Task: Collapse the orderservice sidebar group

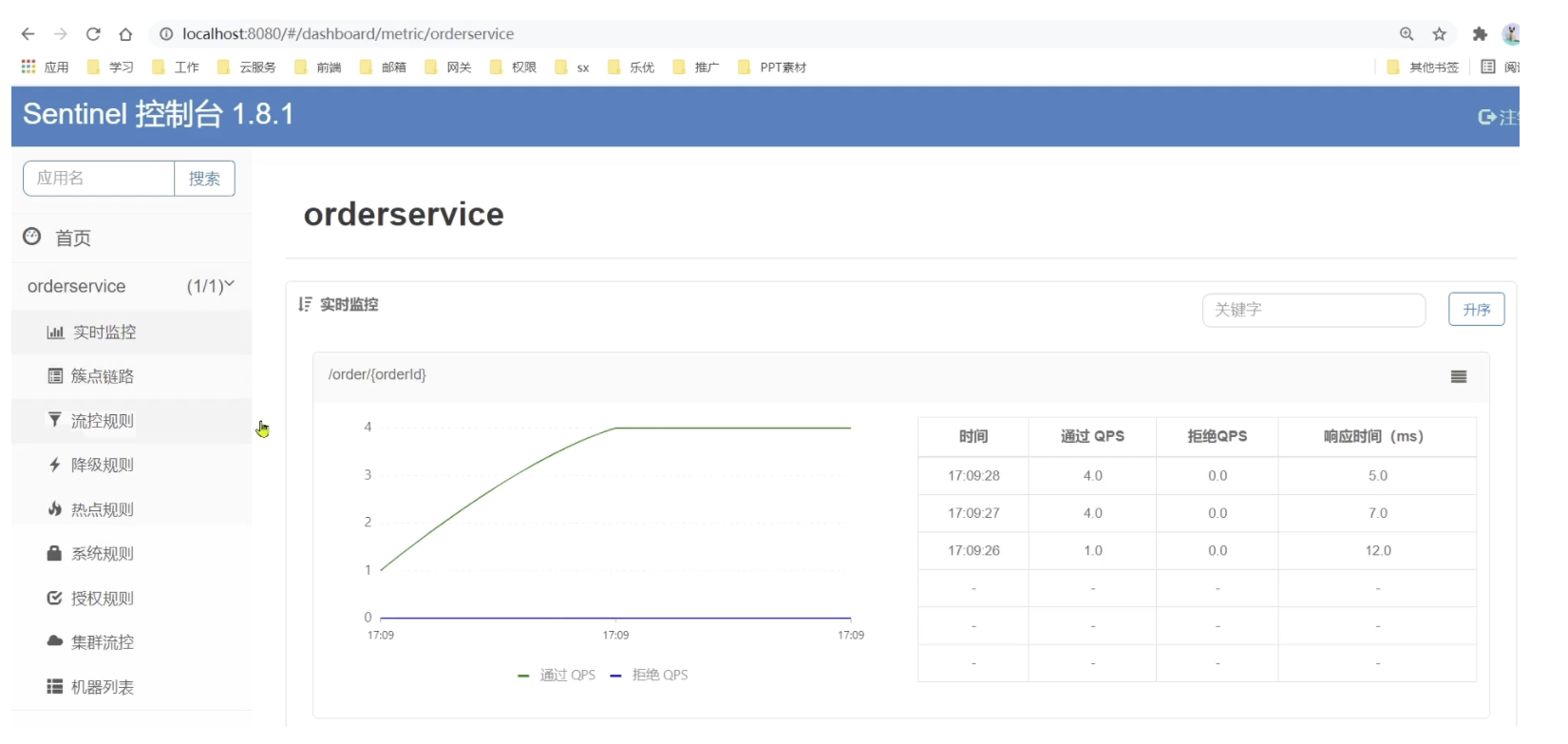Action: (131, 286)
